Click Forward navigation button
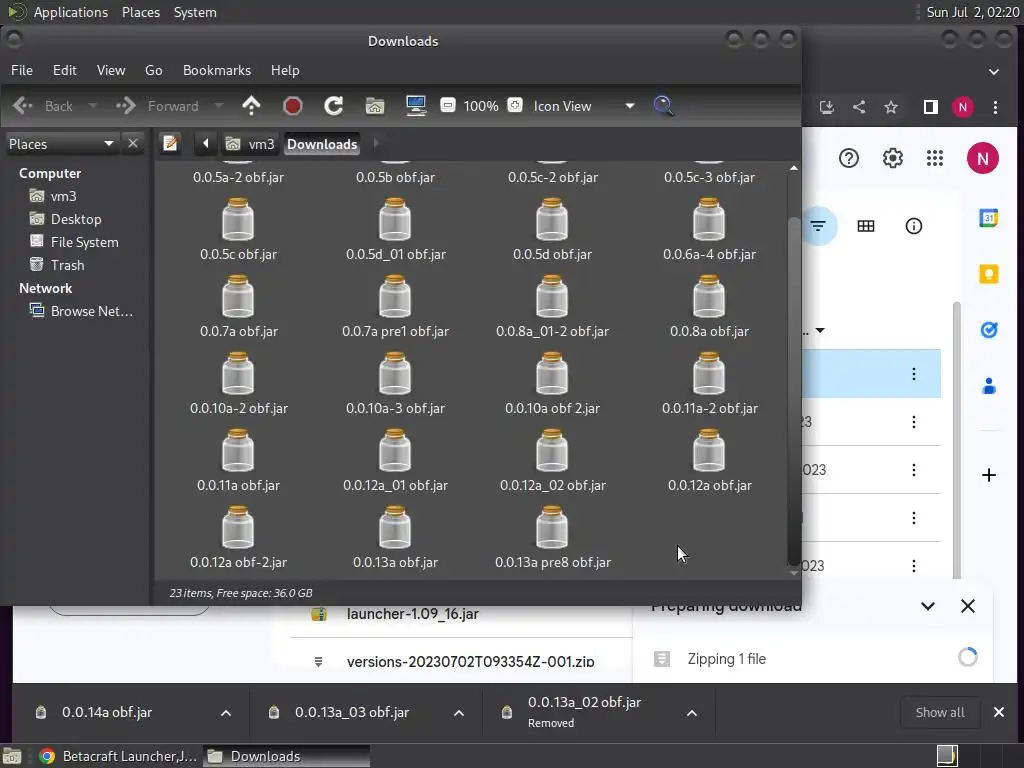This screenshot has height=768, width=1024. click(x=157, y=106)
